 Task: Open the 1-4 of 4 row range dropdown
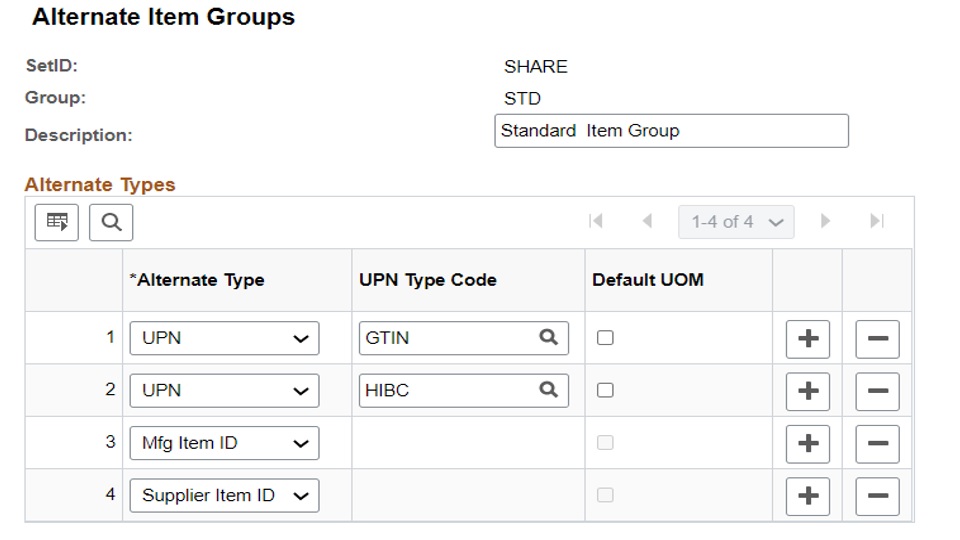736,222
